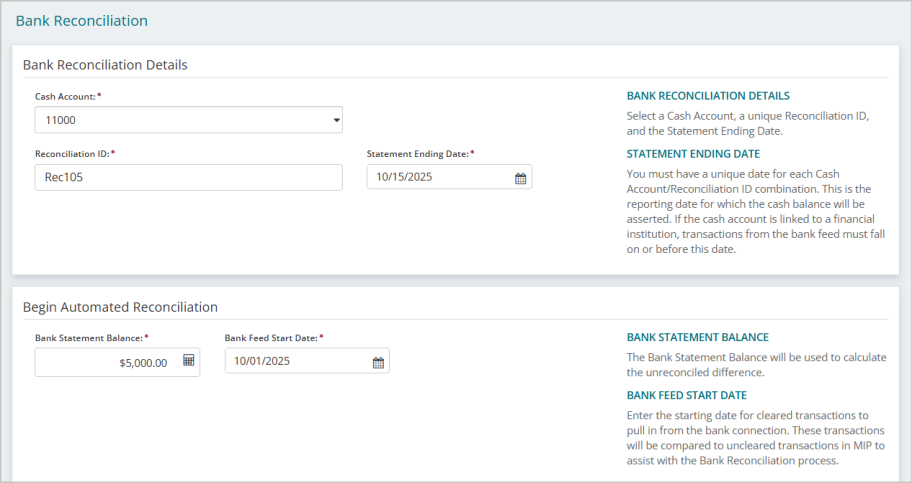Open the Bank Feed Start Date calendar picker

378,362
